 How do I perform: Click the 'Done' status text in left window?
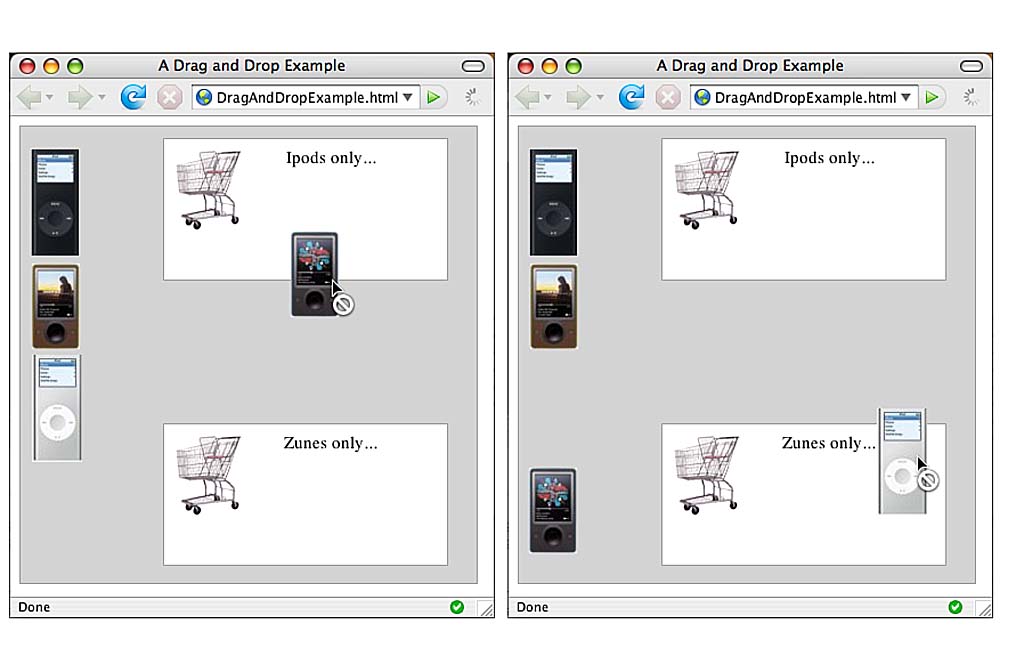click(x=34, y=607)
